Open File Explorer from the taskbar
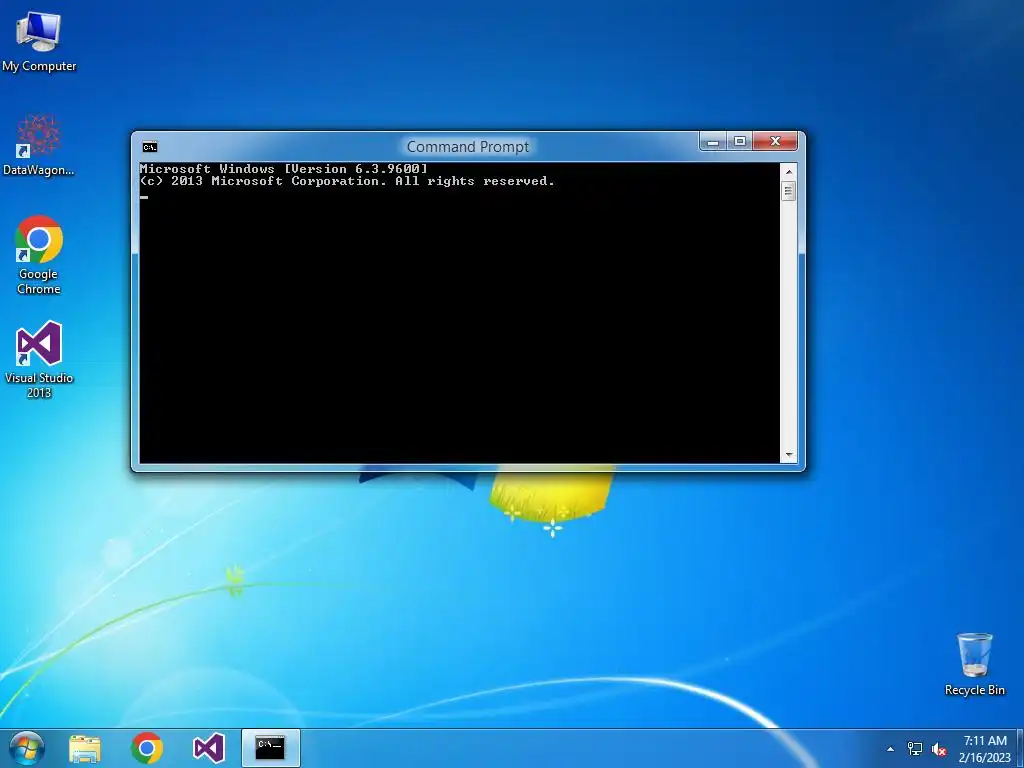The width and height of the screenshot is (1024, 768). (85, 748)
